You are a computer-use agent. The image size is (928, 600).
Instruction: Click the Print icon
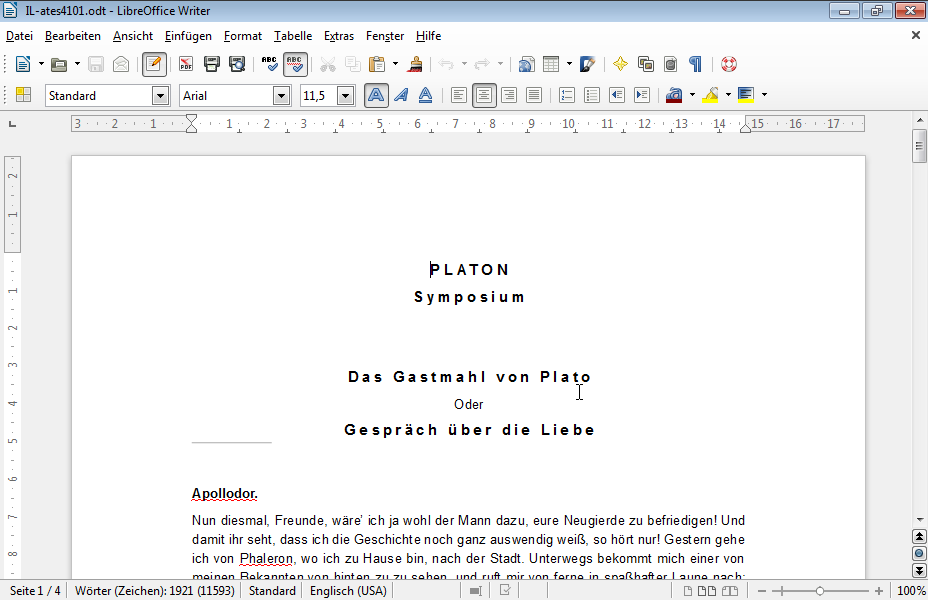(211, 64)
